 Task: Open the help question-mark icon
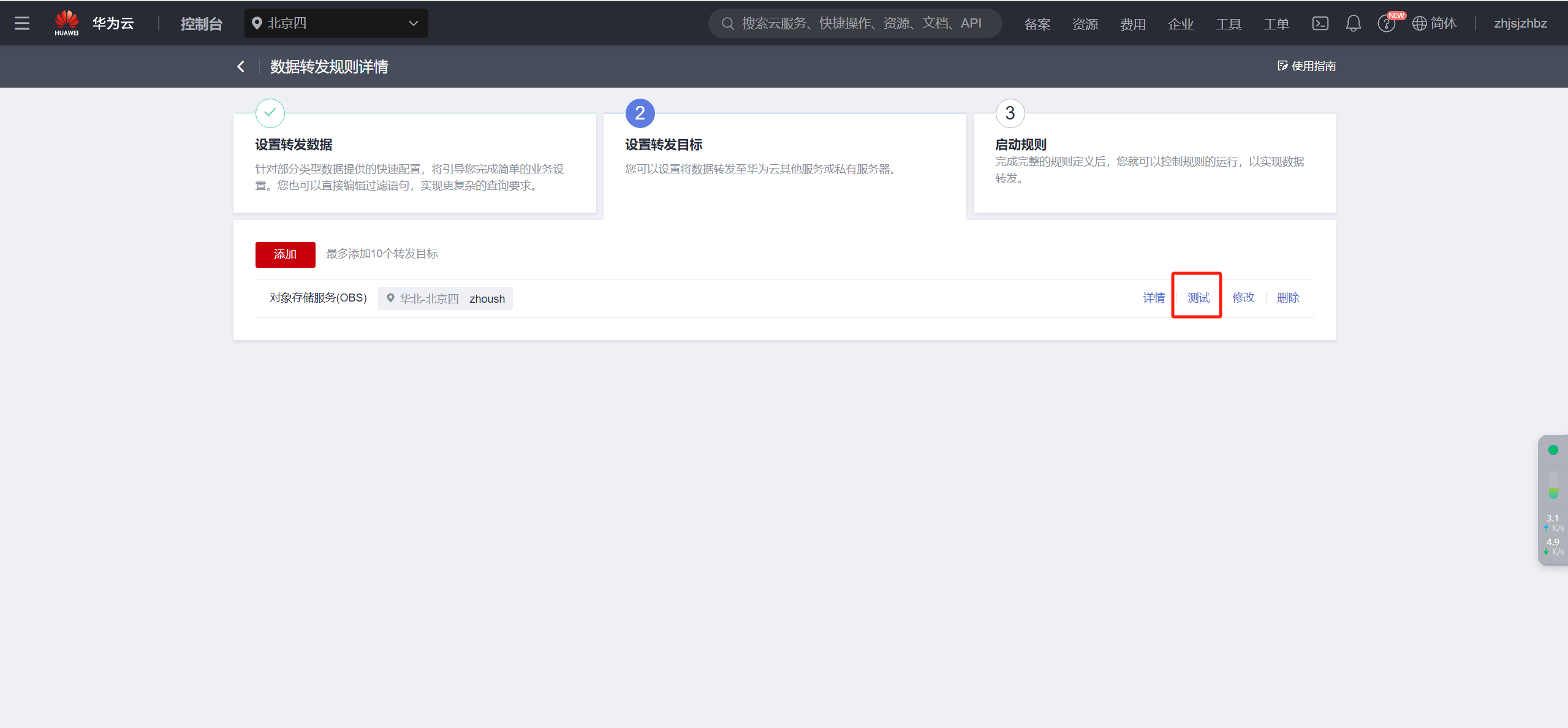[x=1386, y=24]
